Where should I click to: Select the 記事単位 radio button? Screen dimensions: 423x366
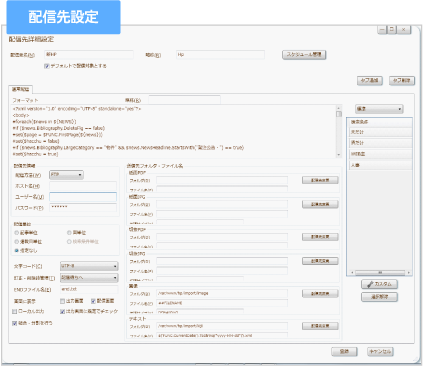[16, 232]
